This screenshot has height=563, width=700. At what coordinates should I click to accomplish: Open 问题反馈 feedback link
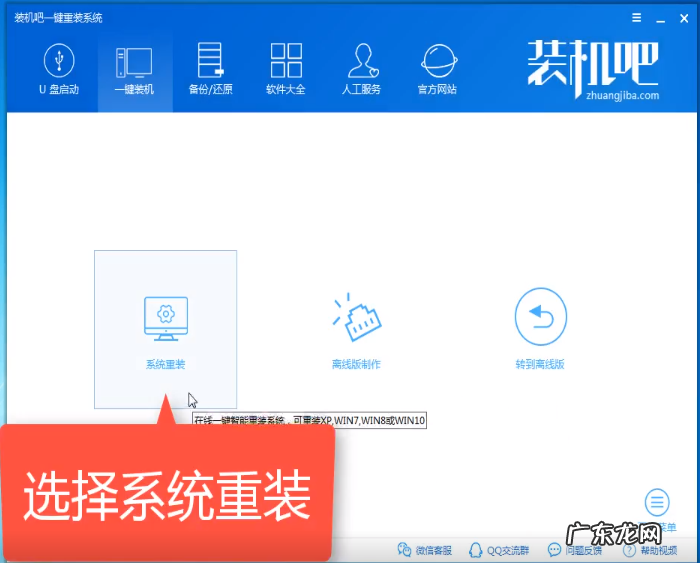point(575,550)
